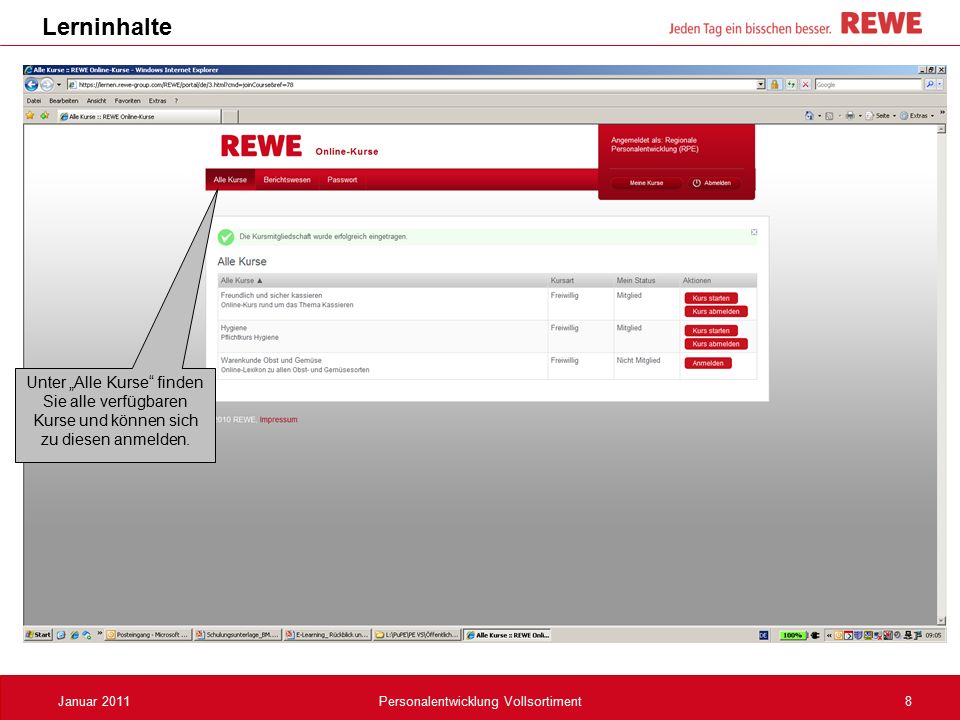Click into the Google search box
This screenshot has height=720, width=960.
coord(868,84)
